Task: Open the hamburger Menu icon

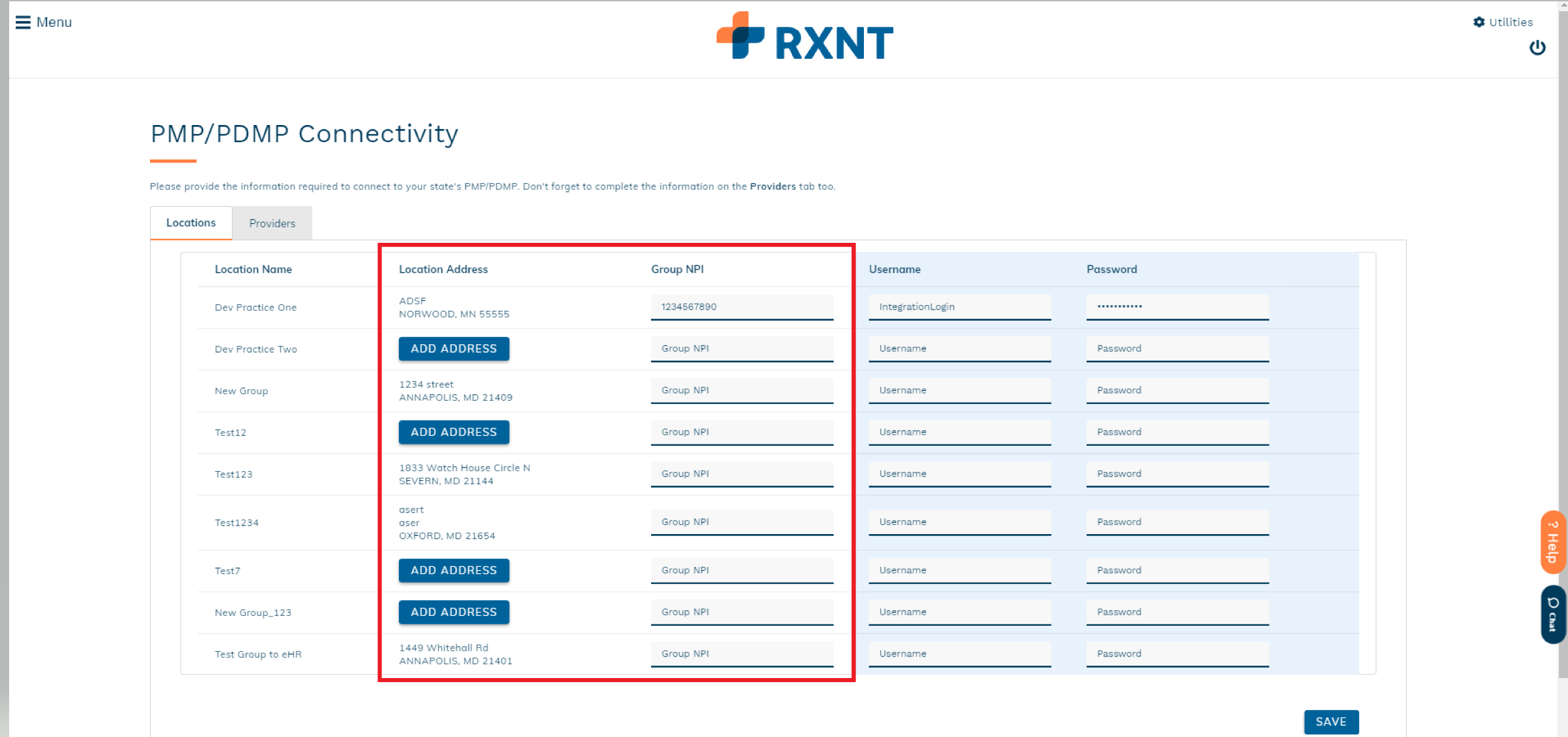Action: pos(23,22)
